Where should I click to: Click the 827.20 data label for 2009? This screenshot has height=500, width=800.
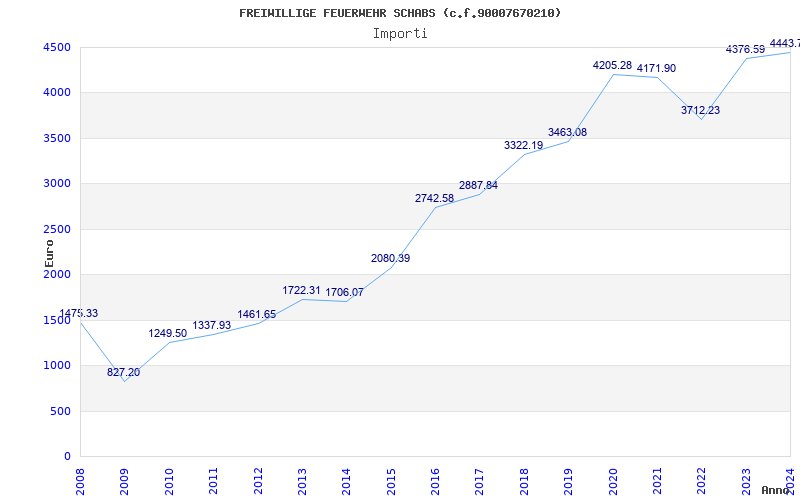pos(124,372)
